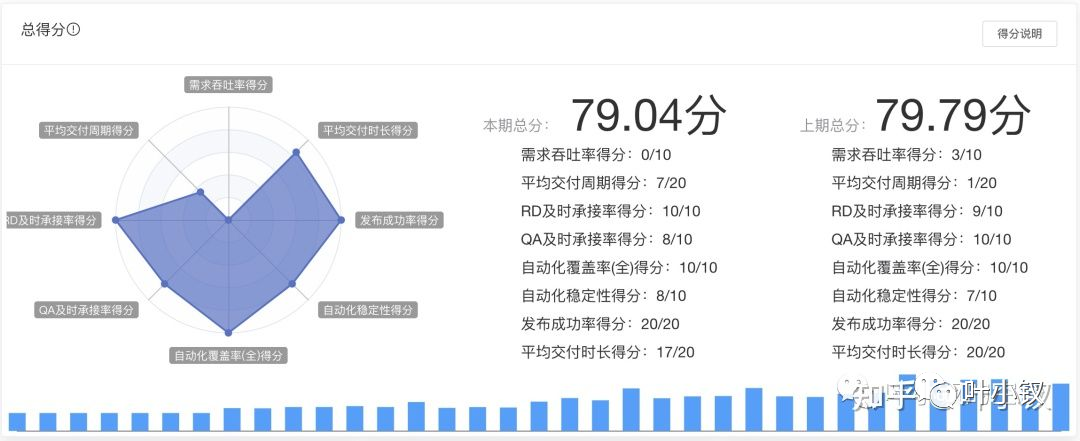Open the 得分说明 button
The image size is (1080, 441).
[x=1019, y=34]
